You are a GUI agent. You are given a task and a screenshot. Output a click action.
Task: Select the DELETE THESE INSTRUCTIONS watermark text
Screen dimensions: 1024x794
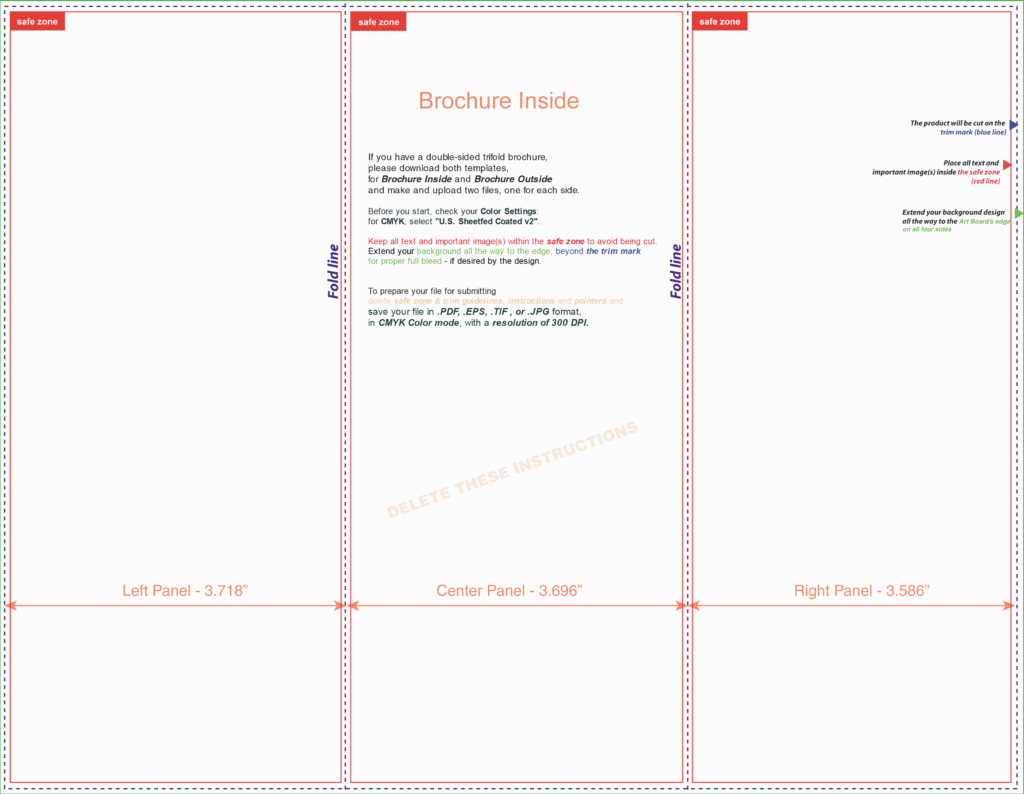[x=512, y=470]
